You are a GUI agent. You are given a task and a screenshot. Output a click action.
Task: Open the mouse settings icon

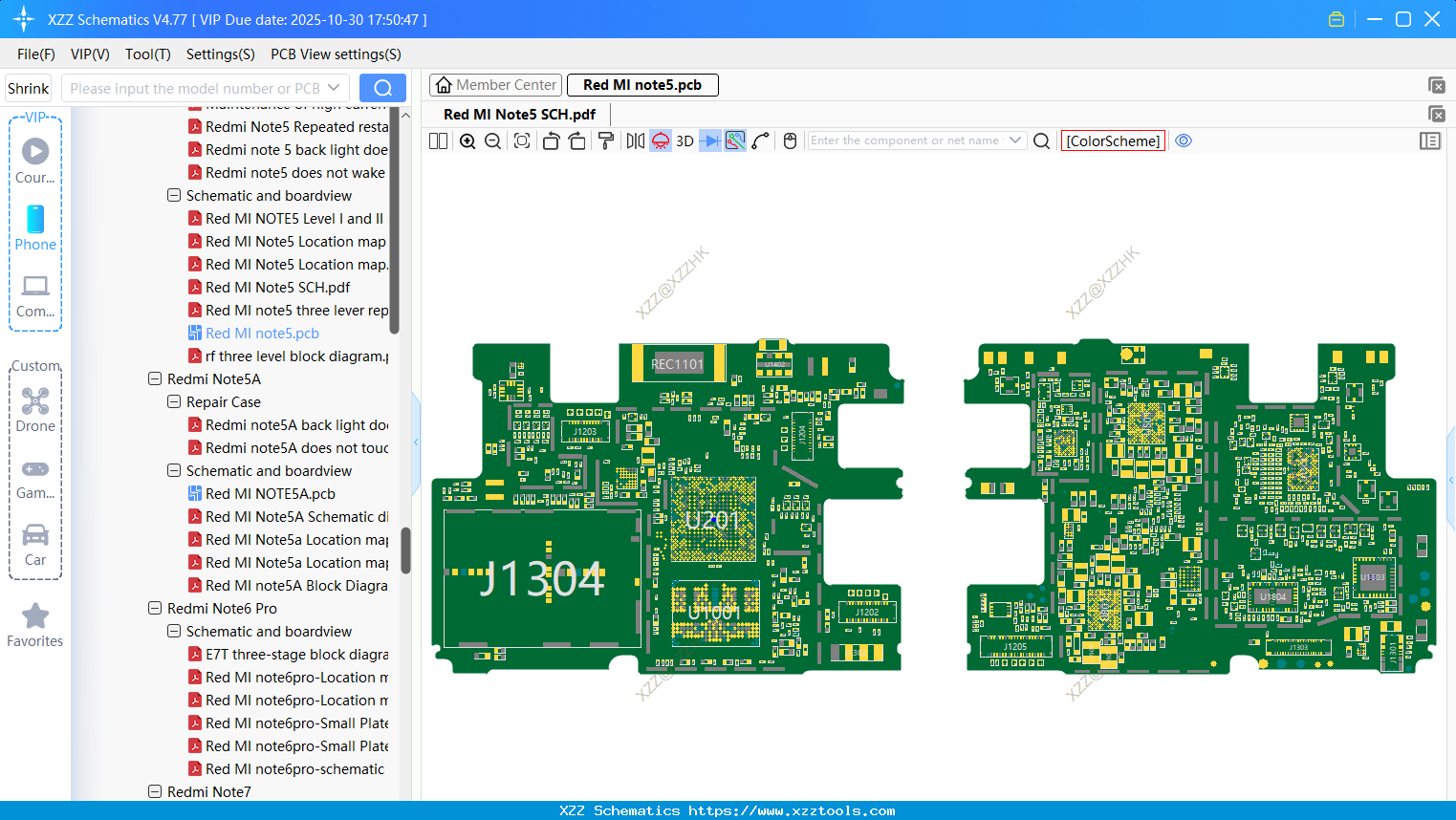tap(790, 141)
